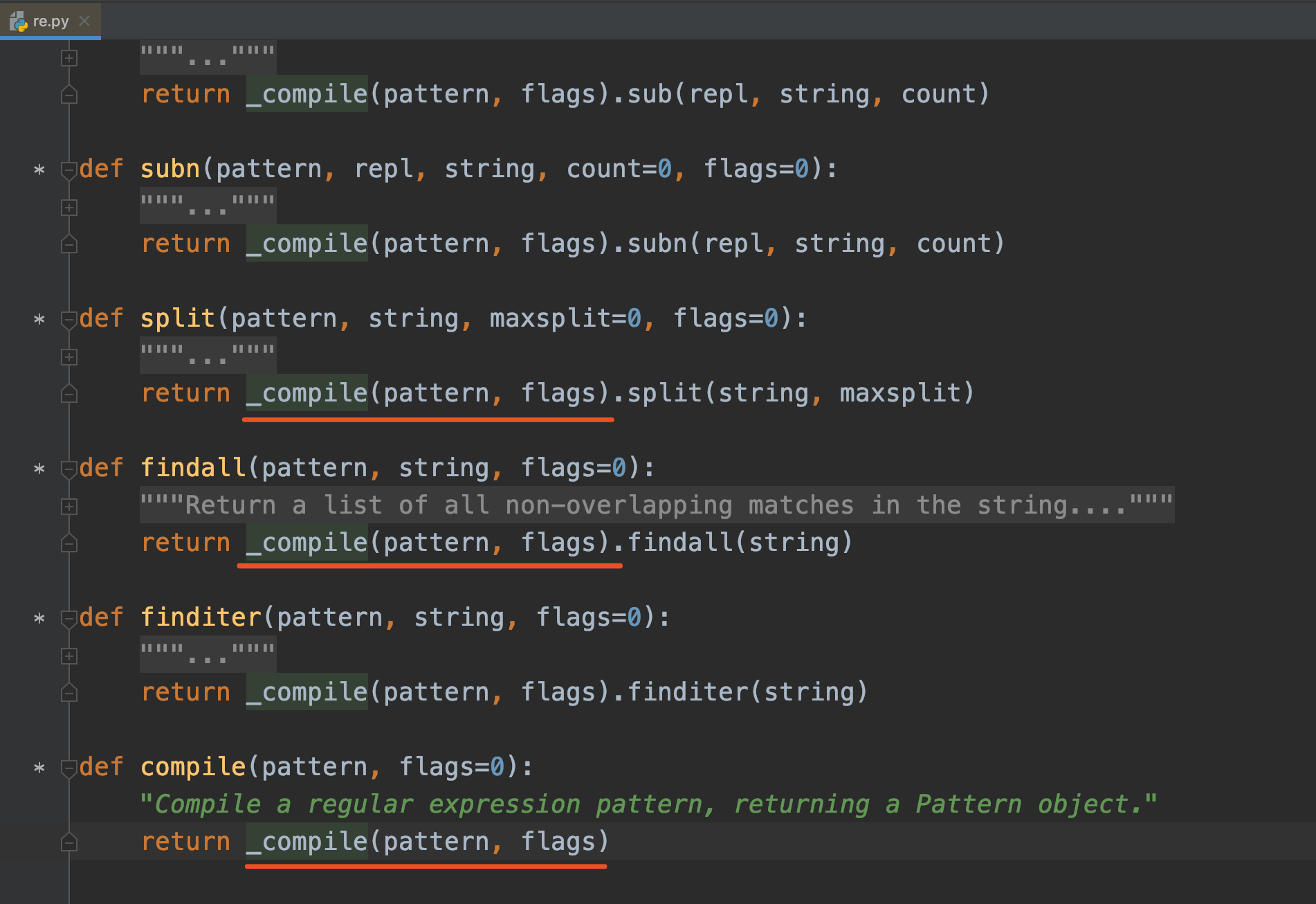The width and height of the screenshot is (1316, 904).
Task: Collapse the finditer function fold arrow
Action: click(68, 619)
